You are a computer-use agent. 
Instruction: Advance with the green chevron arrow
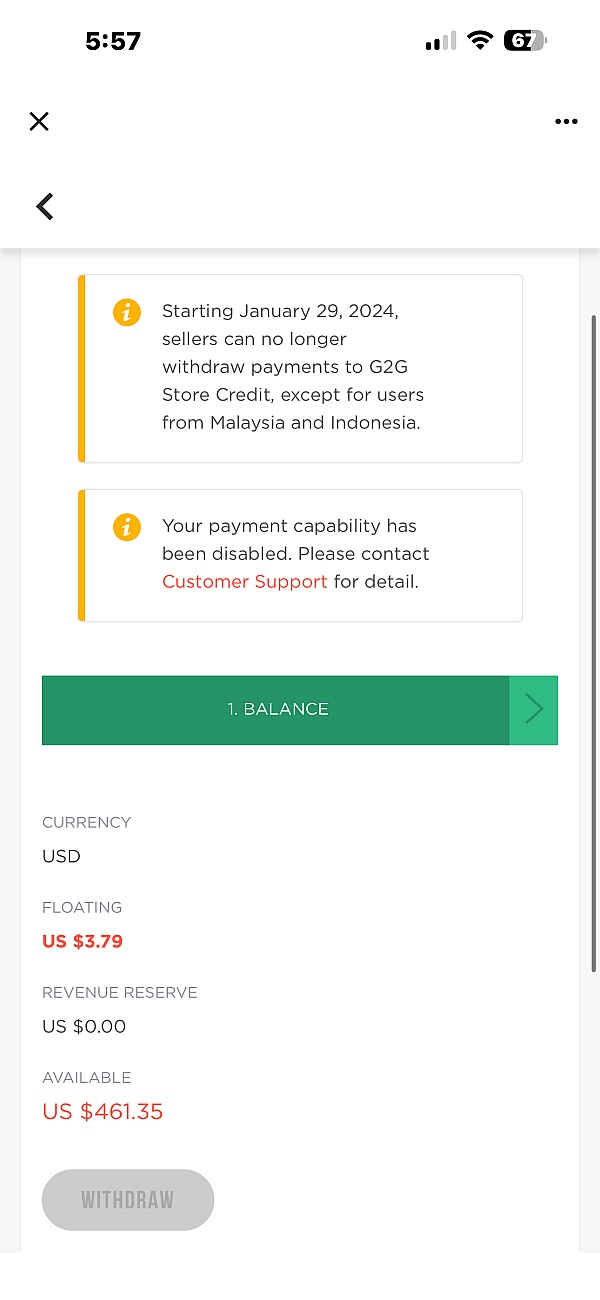click(x=534, y=710)
